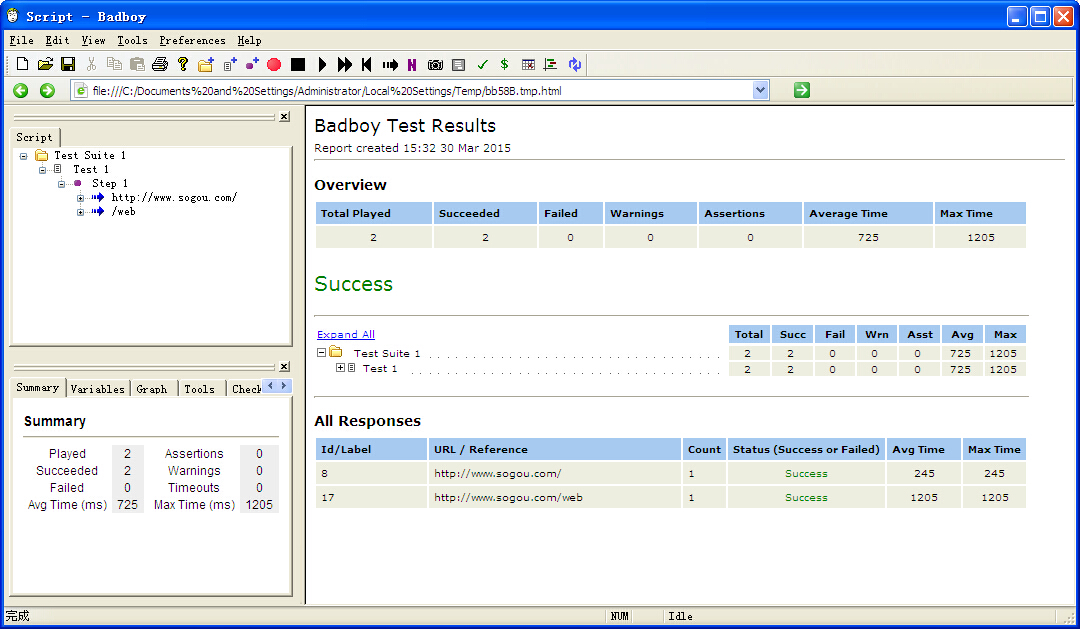
Task: Click the camera screenshot capture icon
Action: point(435,65)
